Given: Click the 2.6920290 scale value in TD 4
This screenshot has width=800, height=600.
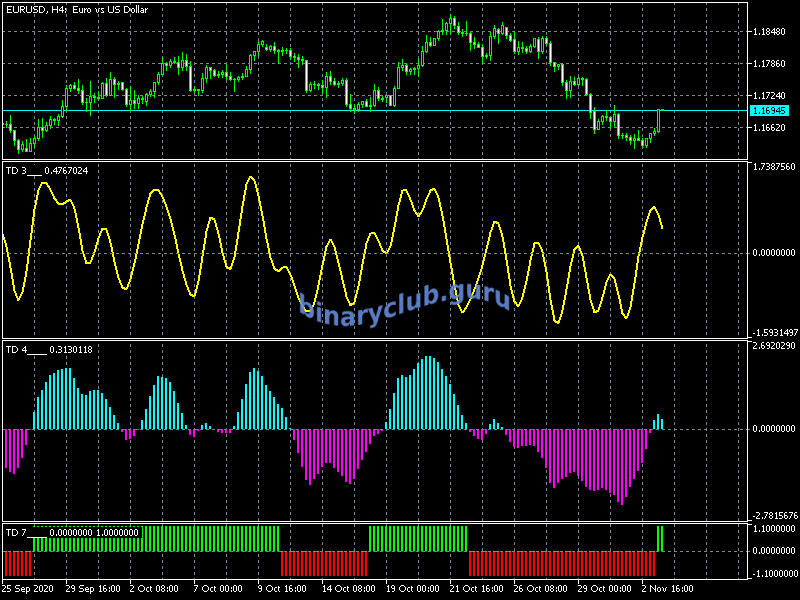Looking at the screenshot, I should click(773, 346).
